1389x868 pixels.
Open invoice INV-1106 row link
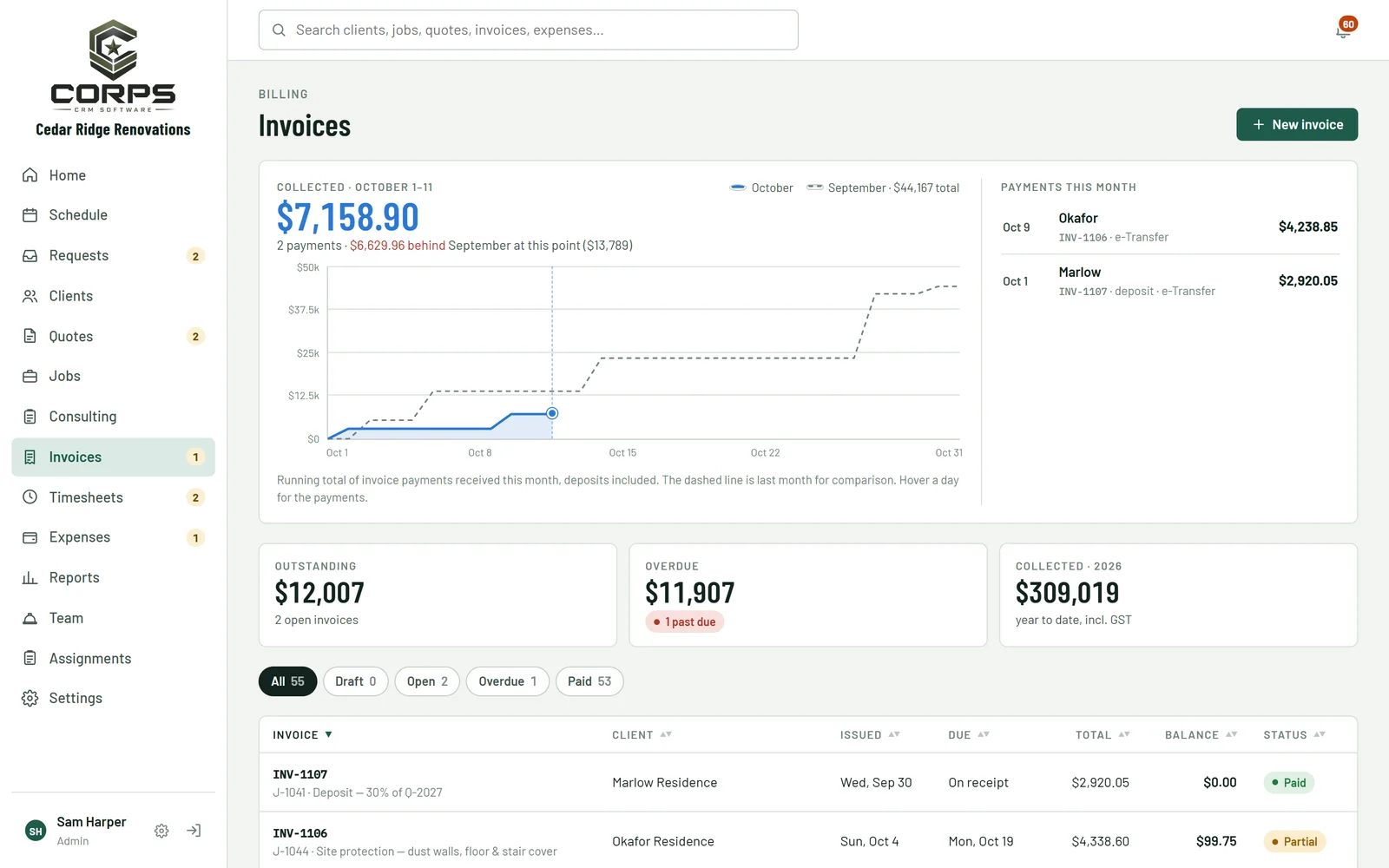[x=300, y=833]
